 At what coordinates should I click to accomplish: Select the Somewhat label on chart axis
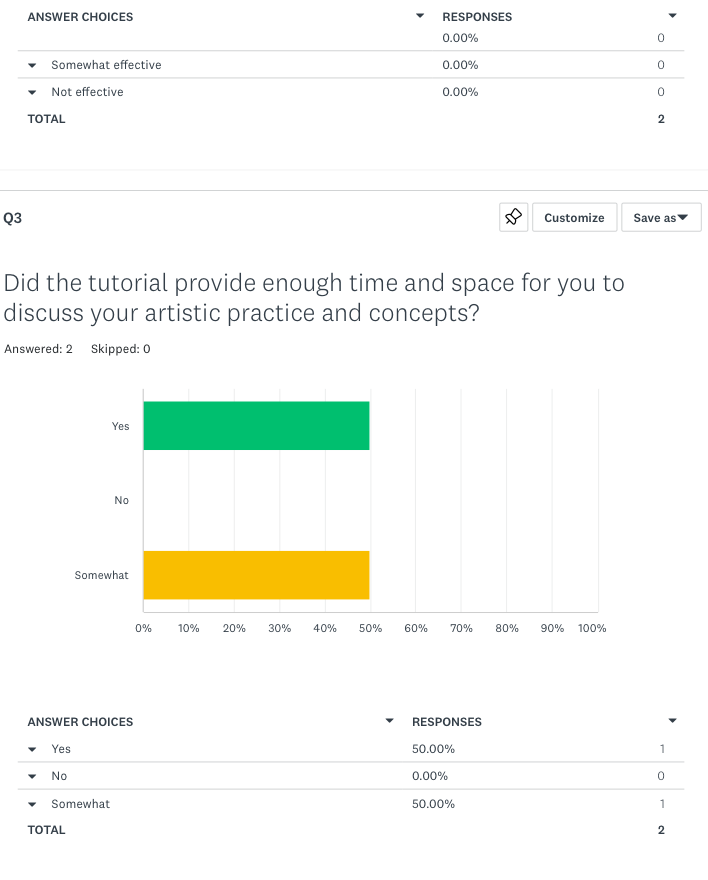[101, 575]
